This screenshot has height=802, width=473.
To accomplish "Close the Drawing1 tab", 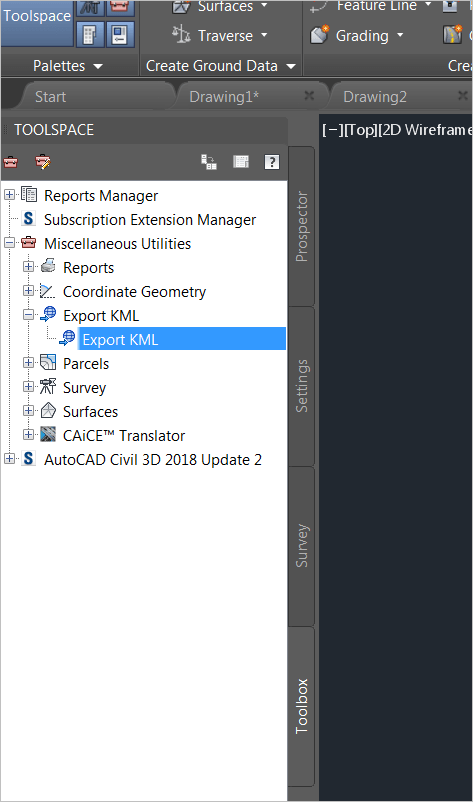I will coord(309,96).
